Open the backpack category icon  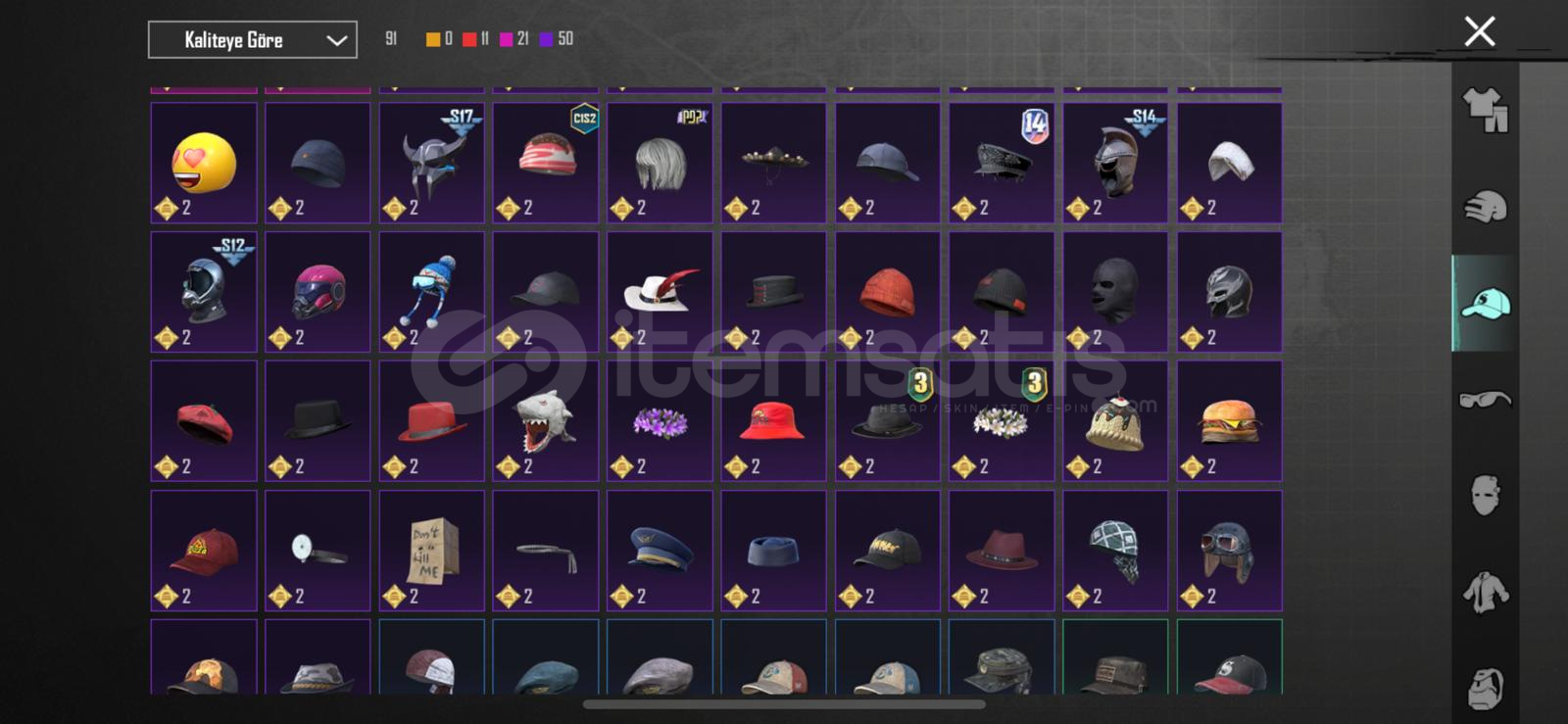[x=1486, y=688]
